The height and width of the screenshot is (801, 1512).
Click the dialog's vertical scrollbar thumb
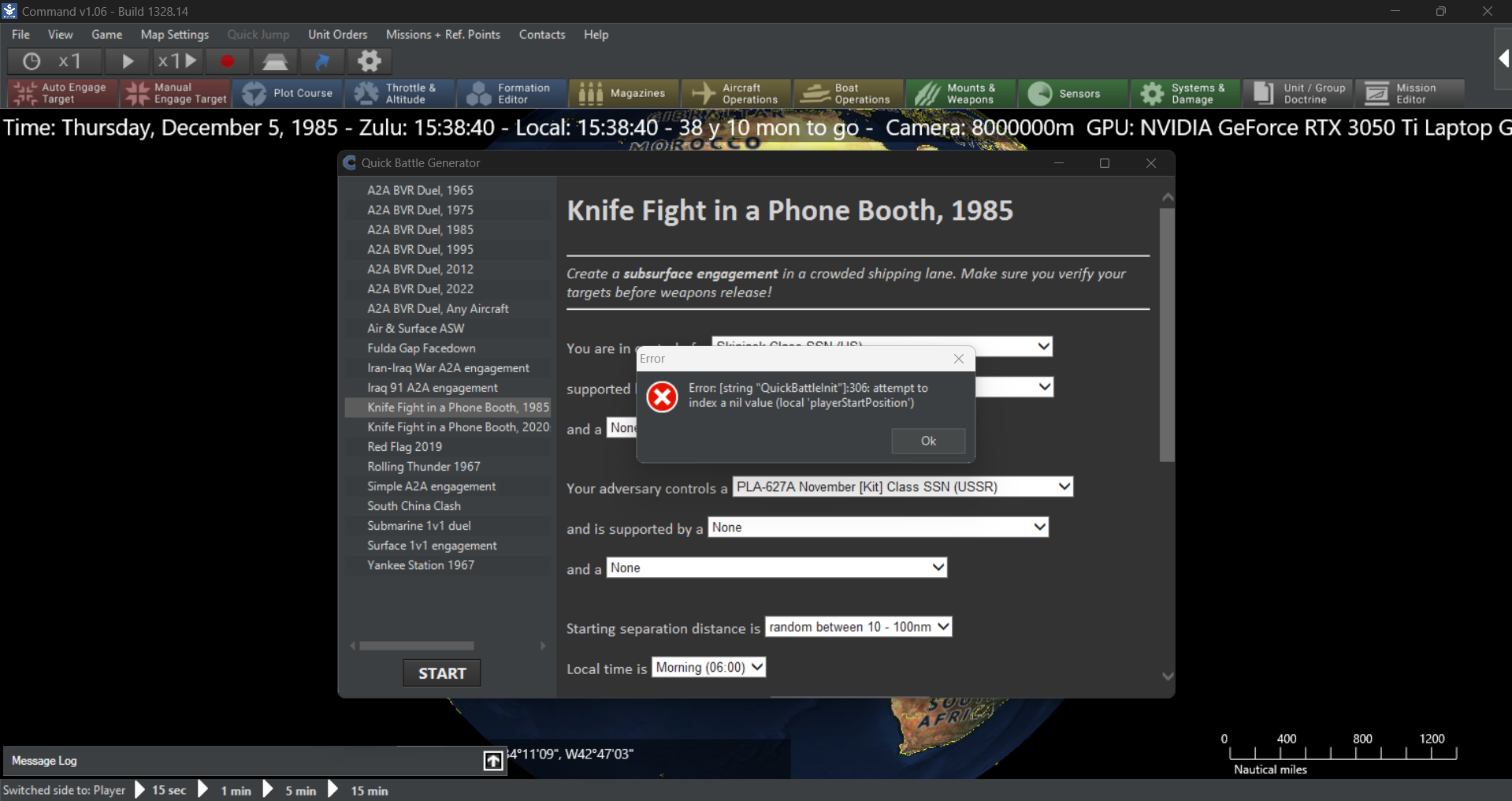[1167, 334]
